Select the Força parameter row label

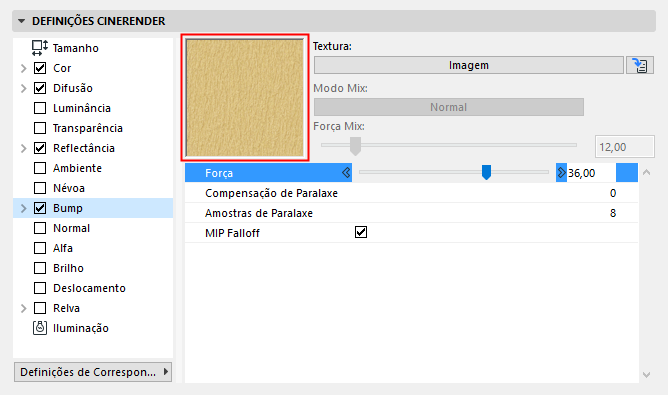(x=219, y=173)
